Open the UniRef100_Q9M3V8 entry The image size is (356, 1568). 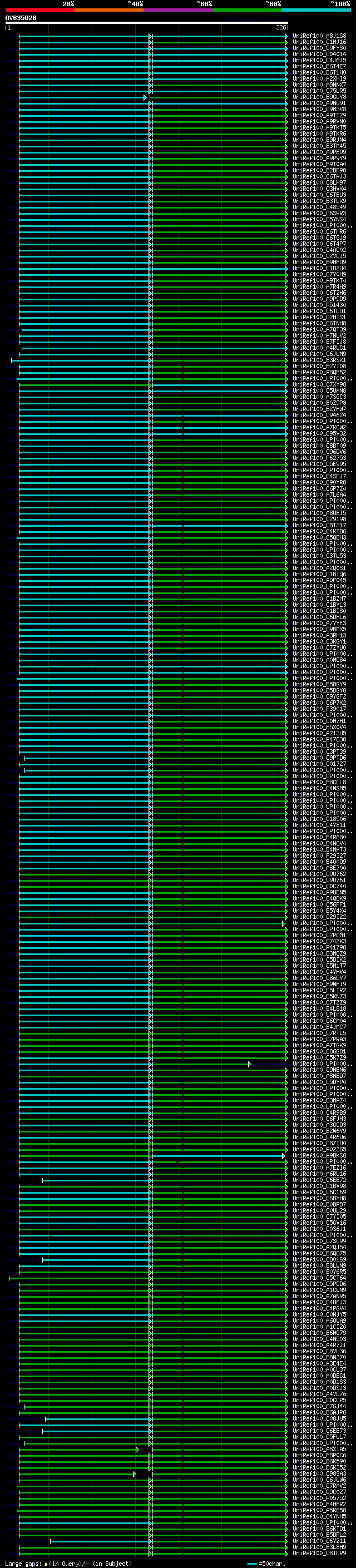pos(319,110)
